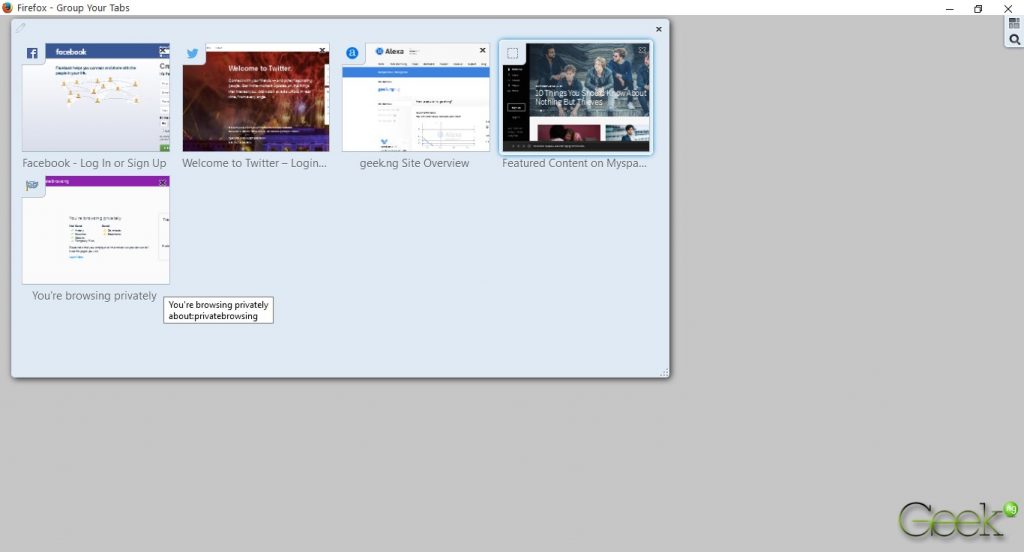
Task: Click the 'Facebook - Log In or Sign Up' title
Action: [95, 163]
